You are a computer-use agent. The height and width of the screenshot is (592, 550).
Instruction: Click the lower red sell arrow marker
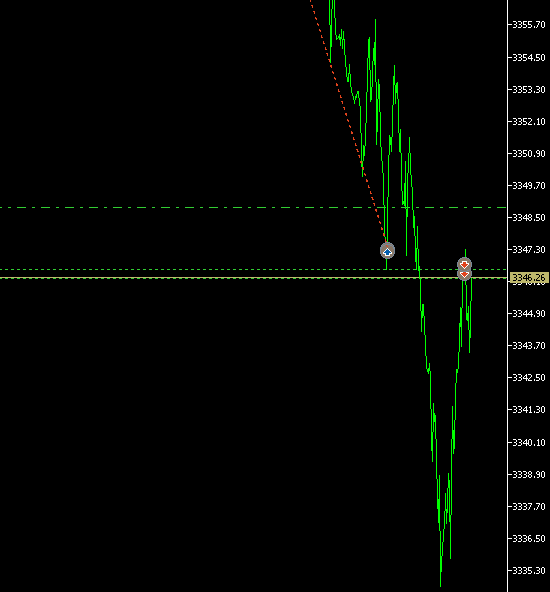464,274
